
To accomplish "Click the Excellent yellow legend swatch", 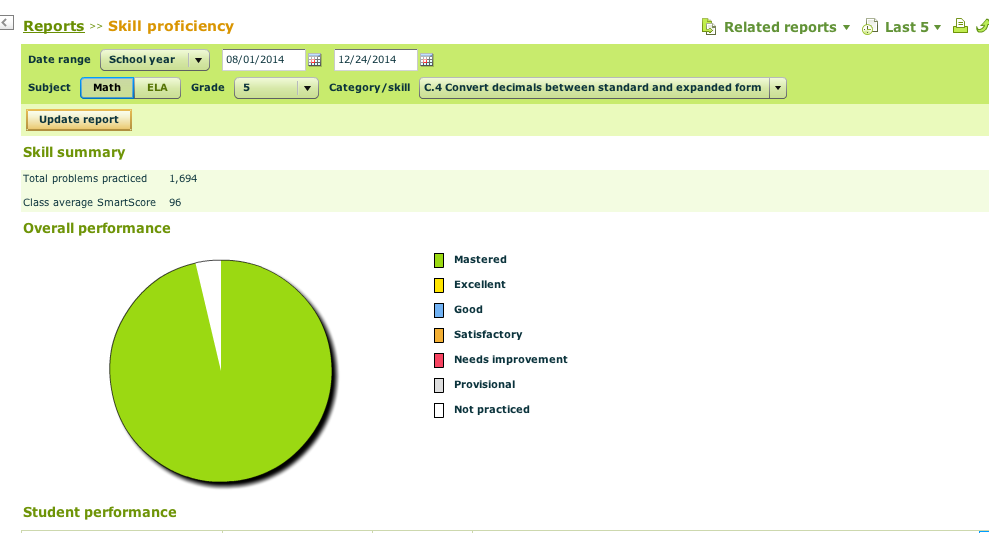I will tap(439, 285).
